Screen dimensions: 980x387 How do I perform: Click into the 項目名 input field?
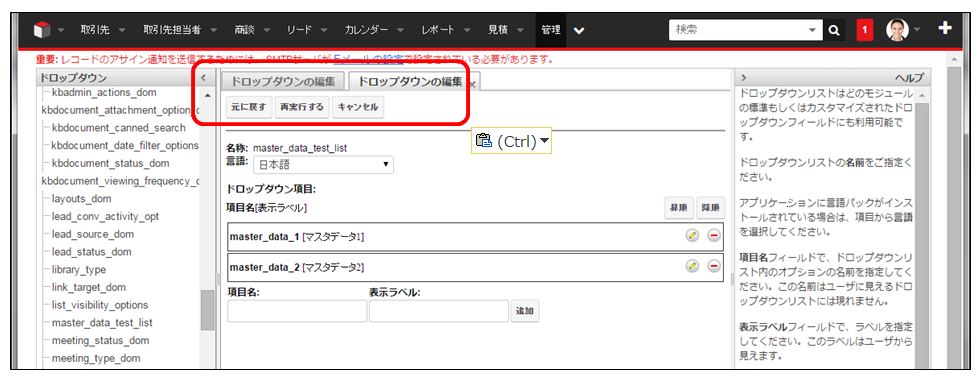point(298,311)
